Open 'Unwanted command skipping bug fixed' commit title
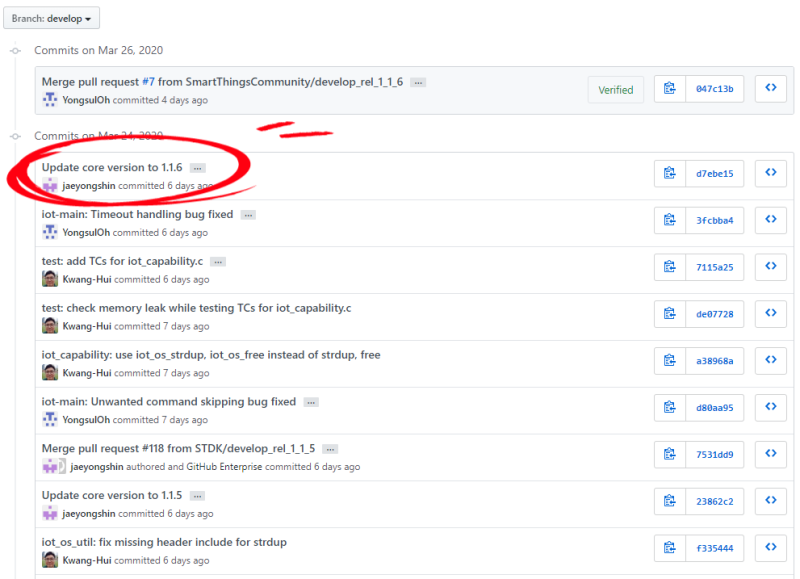800x579 pixels. pyautogui.click(x=169, y=401)
